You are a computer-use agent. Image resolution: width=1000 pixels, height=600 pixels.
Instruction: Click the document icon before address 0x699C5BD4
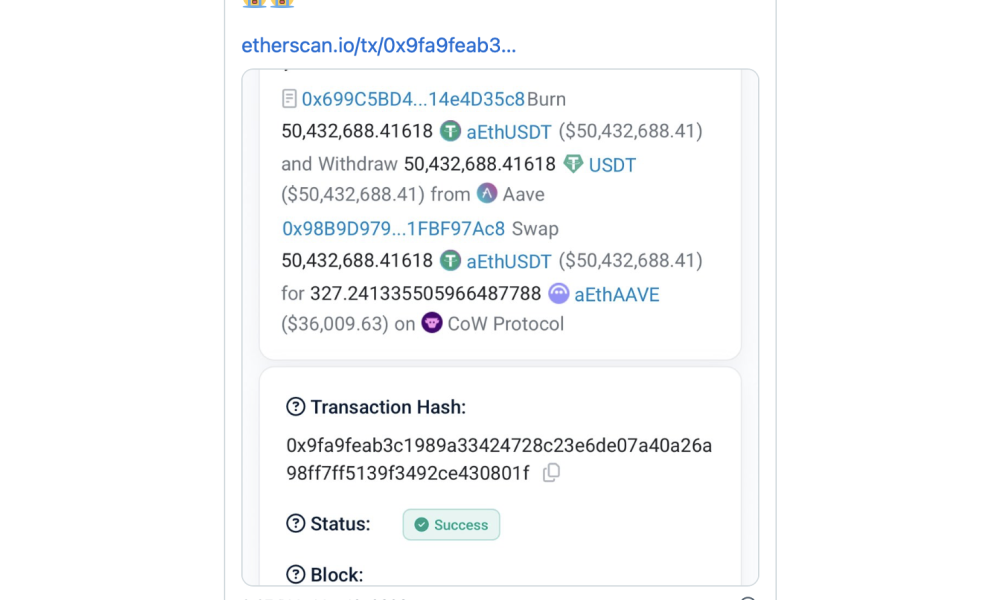point(288,98)
